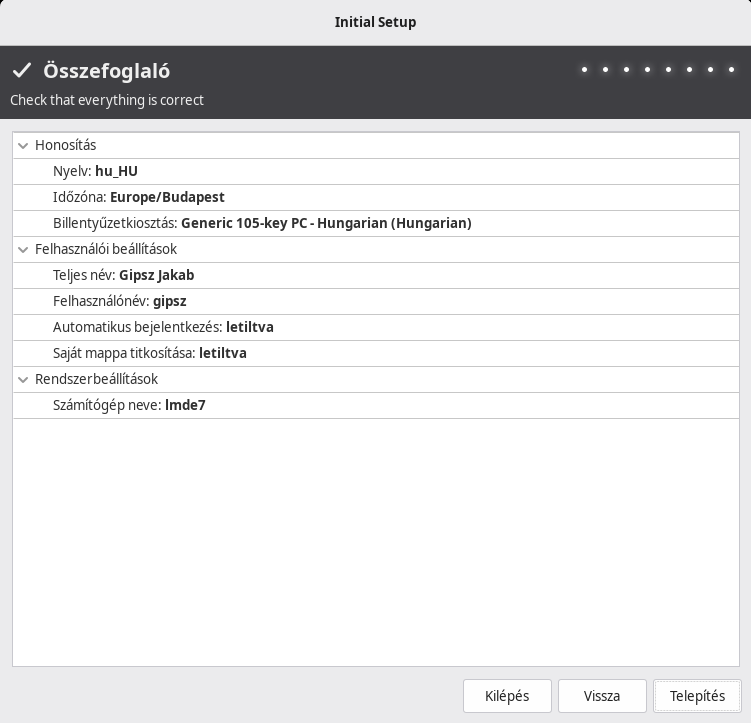Image resolution: width=751 pixels, height=723 pixels.
Task: Click the first progress dot in the header
Action: pyautogui.click(x=584, y=70)
